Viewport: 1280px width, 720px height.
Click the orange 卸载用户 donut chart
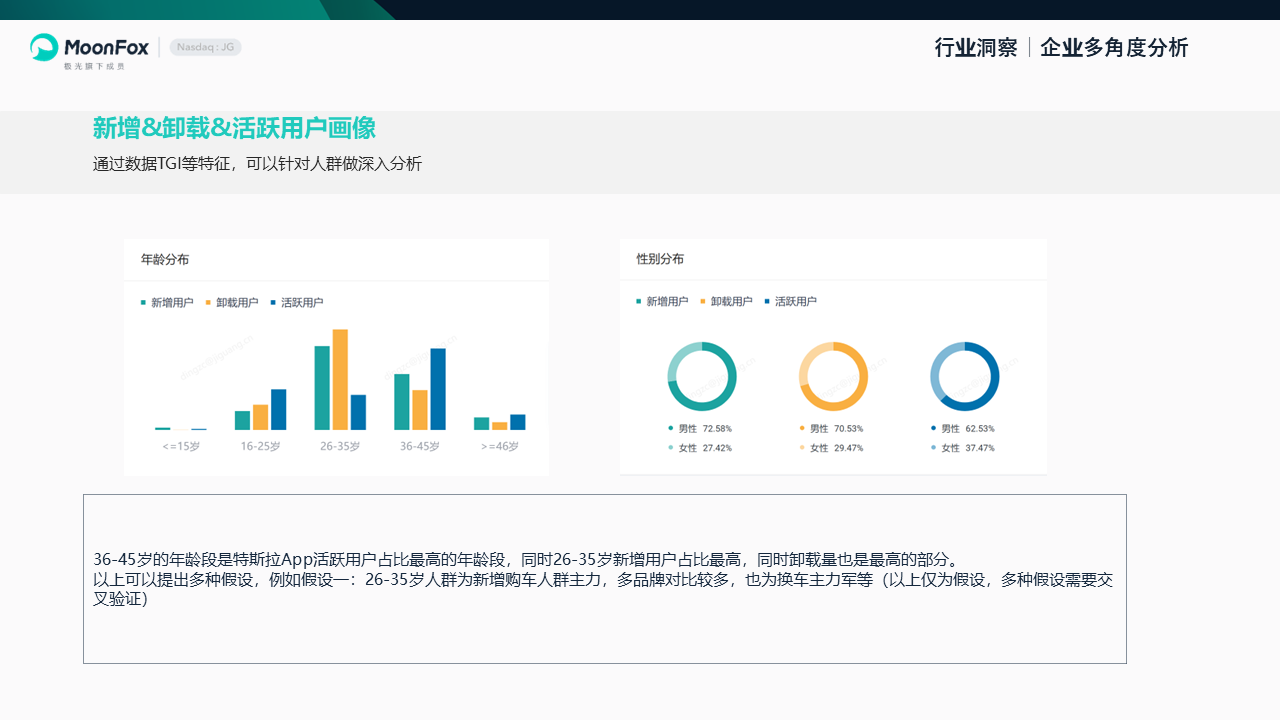click(833, 376)
